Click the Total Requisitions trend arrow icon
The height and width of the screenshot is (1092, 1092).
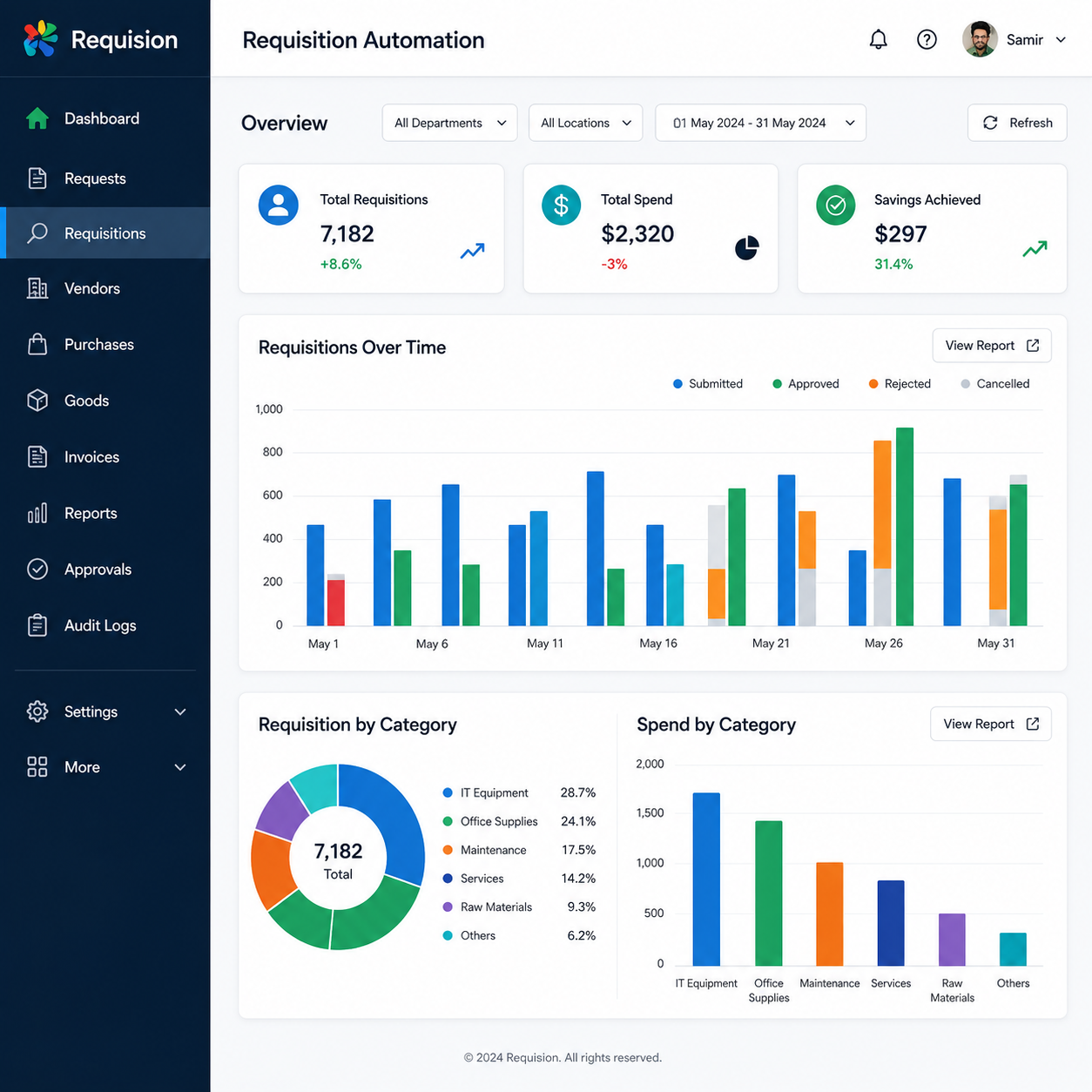pos(473,251)
